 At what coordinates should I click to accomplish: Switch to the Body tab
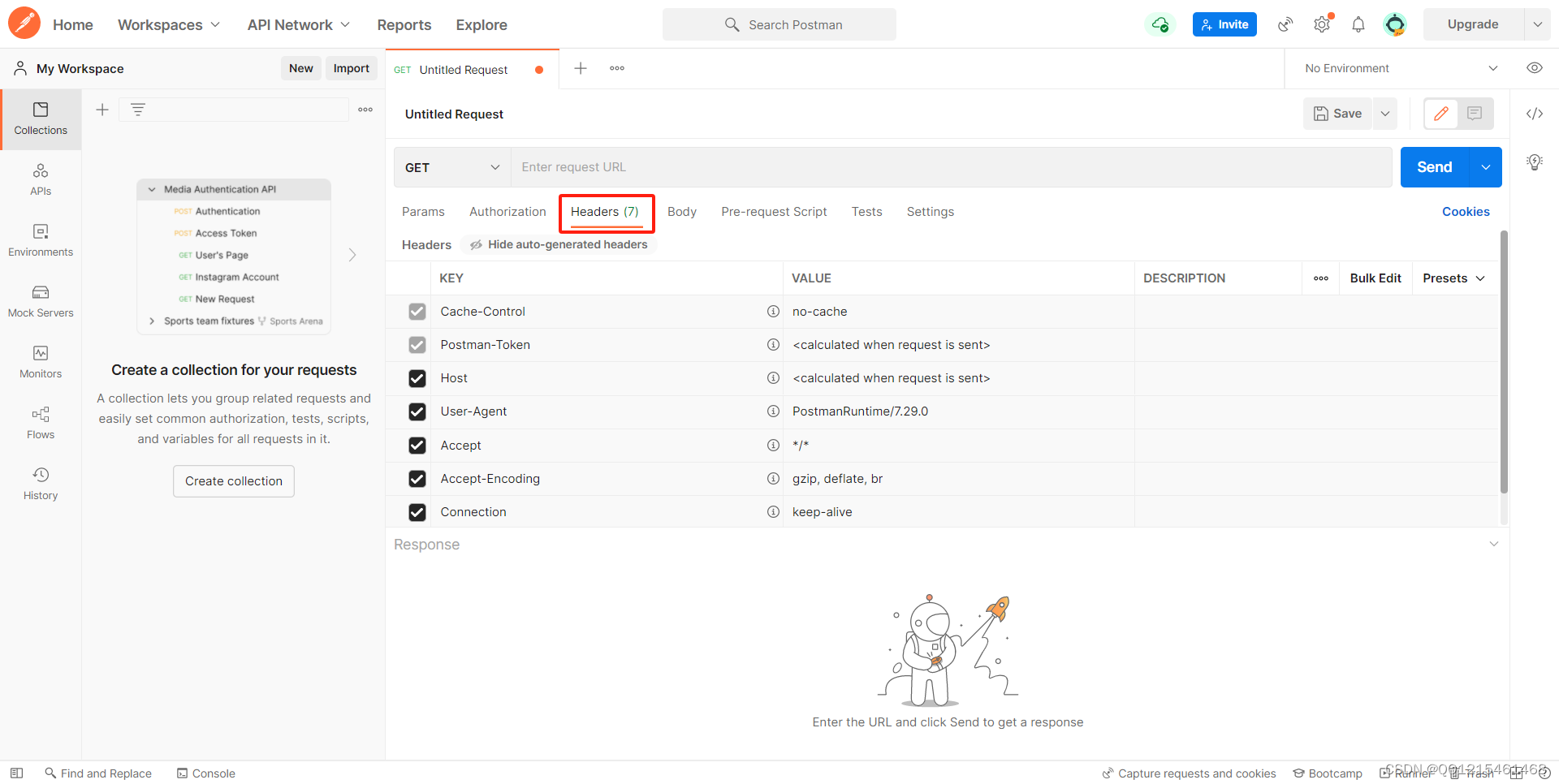tap(682, 212)
